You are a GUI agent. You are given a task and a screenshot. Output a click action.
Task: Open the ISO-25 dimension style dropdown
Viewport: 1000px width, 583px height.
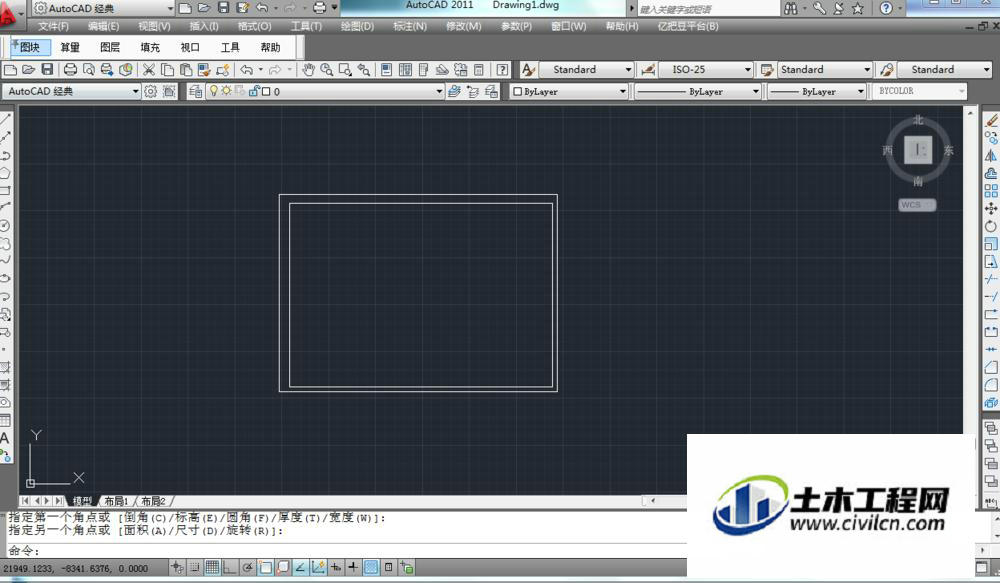point(748,70)
